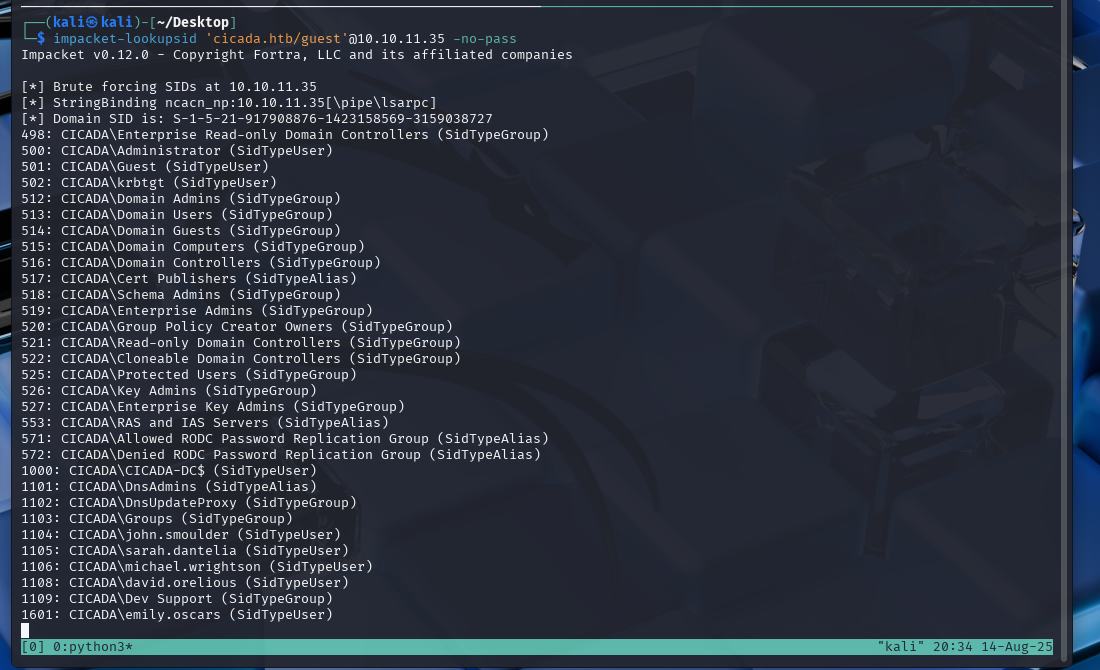The image size is (1100, 670).
Task: Click the kali㉿kali prompt header
Action: (93, 22)
